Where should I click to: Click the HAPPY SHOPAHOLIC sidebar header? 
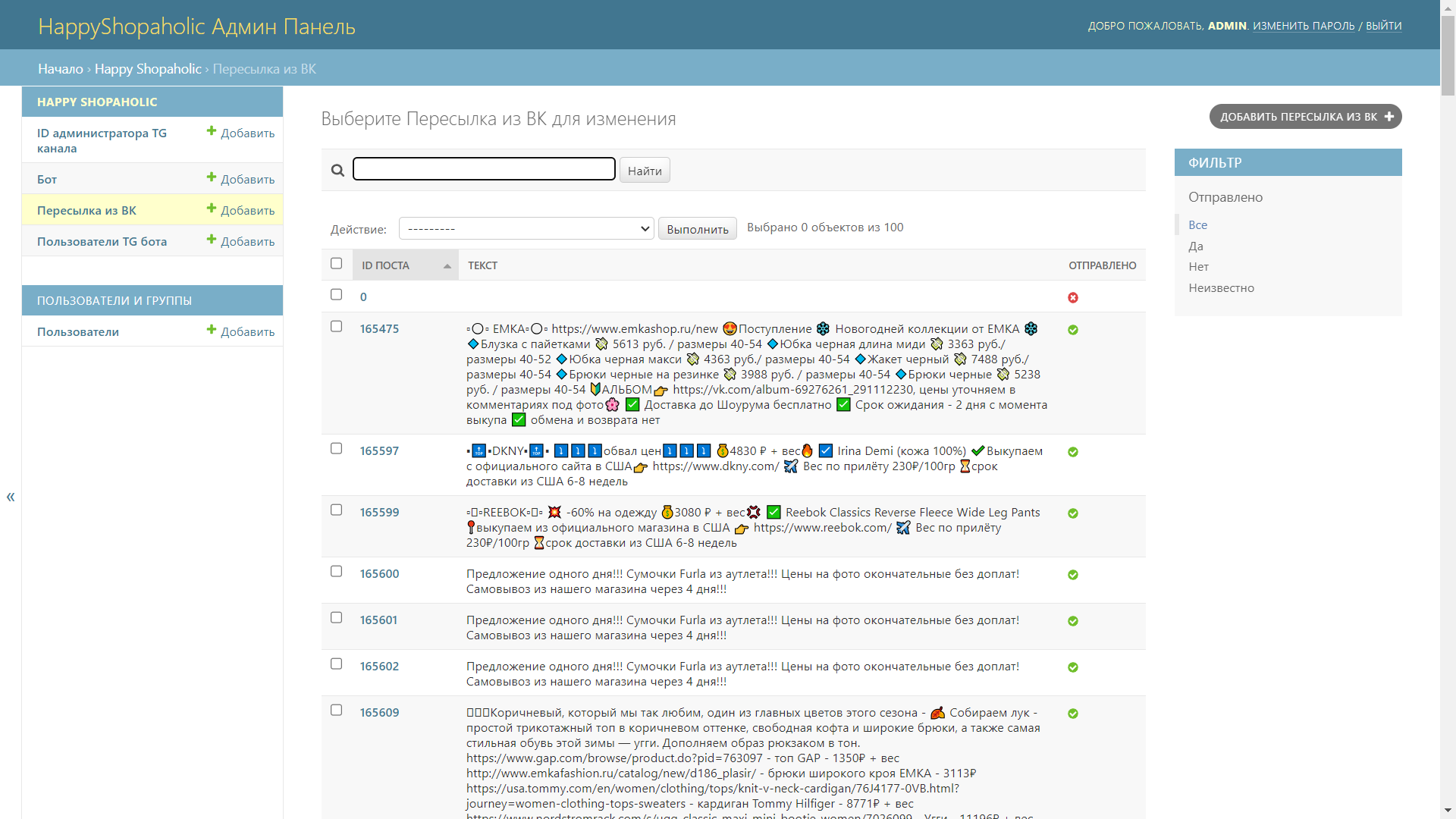click(97, 102)
